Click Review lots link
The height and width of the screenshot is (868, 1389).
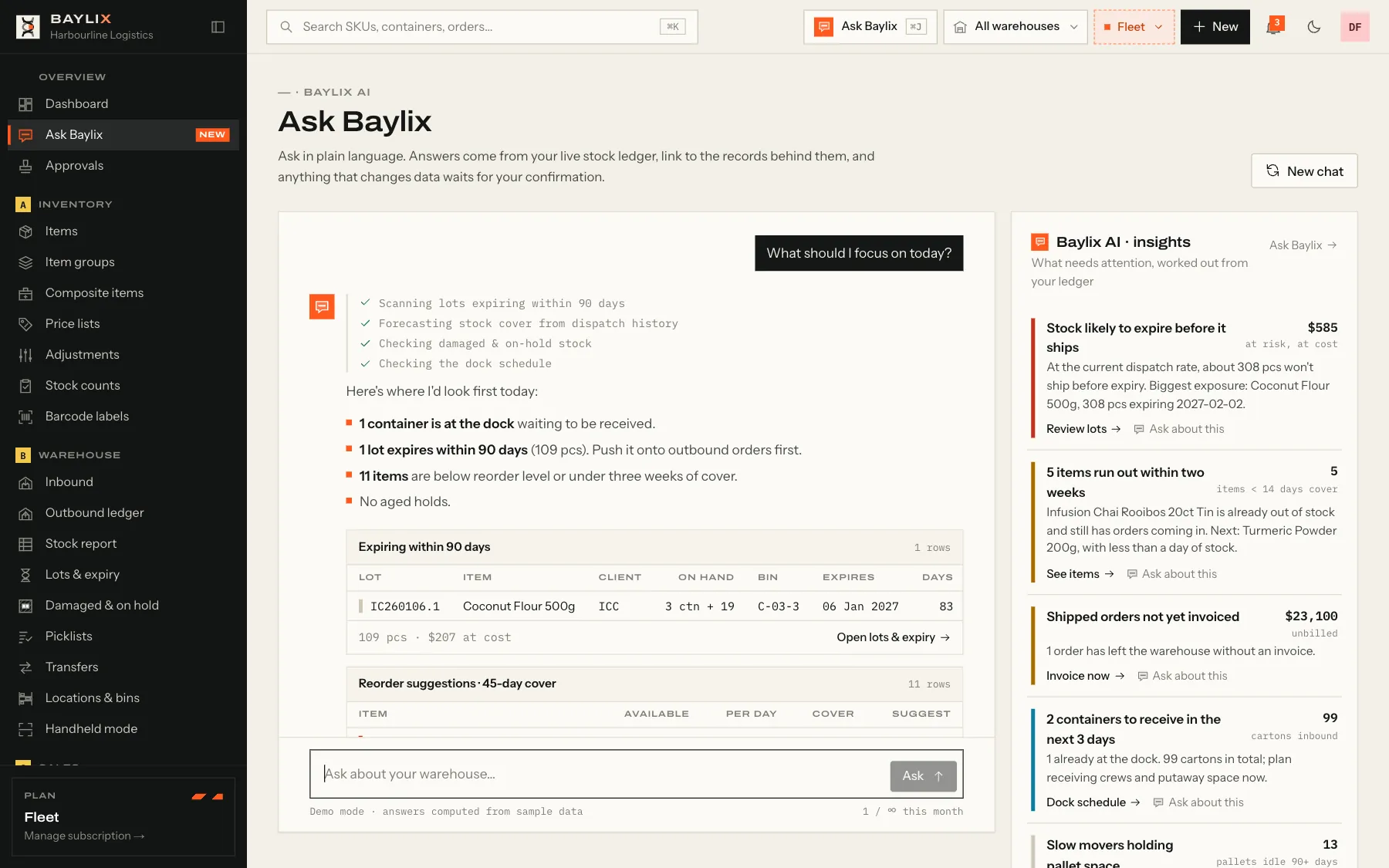point(1083,429)
